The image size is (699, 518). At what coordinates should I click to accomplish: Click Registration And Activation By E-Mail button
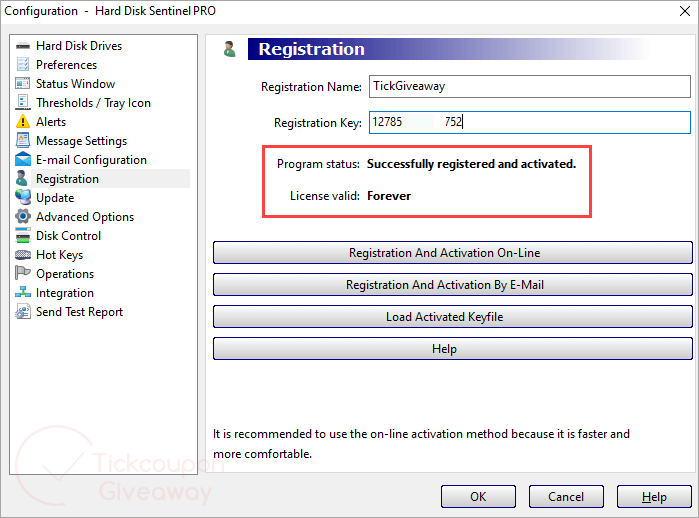pyautogui.click(x=453, y=284)
